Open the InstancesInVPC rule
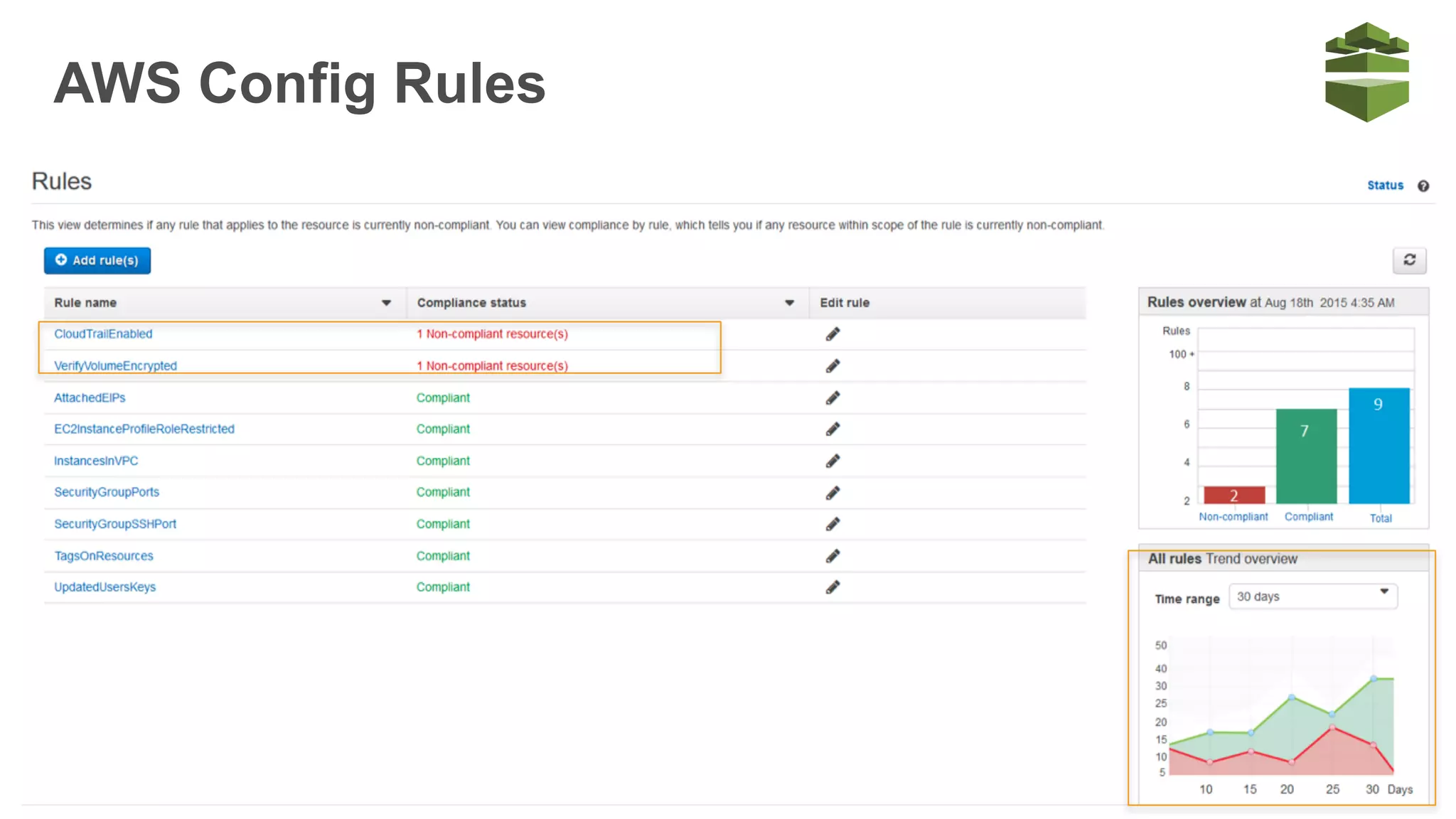Screen dimensions: 1456x819 tap(96, 461)
